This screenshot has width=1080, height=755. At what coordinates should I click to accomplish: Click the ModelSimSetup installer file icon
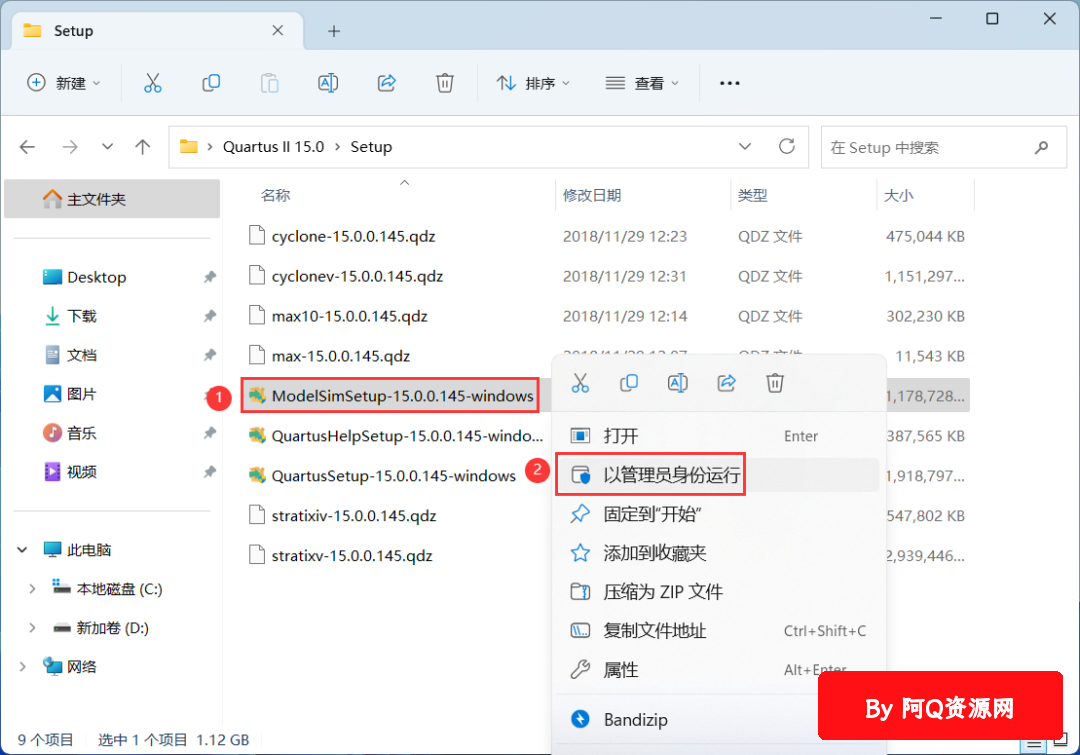coord(257,396)
